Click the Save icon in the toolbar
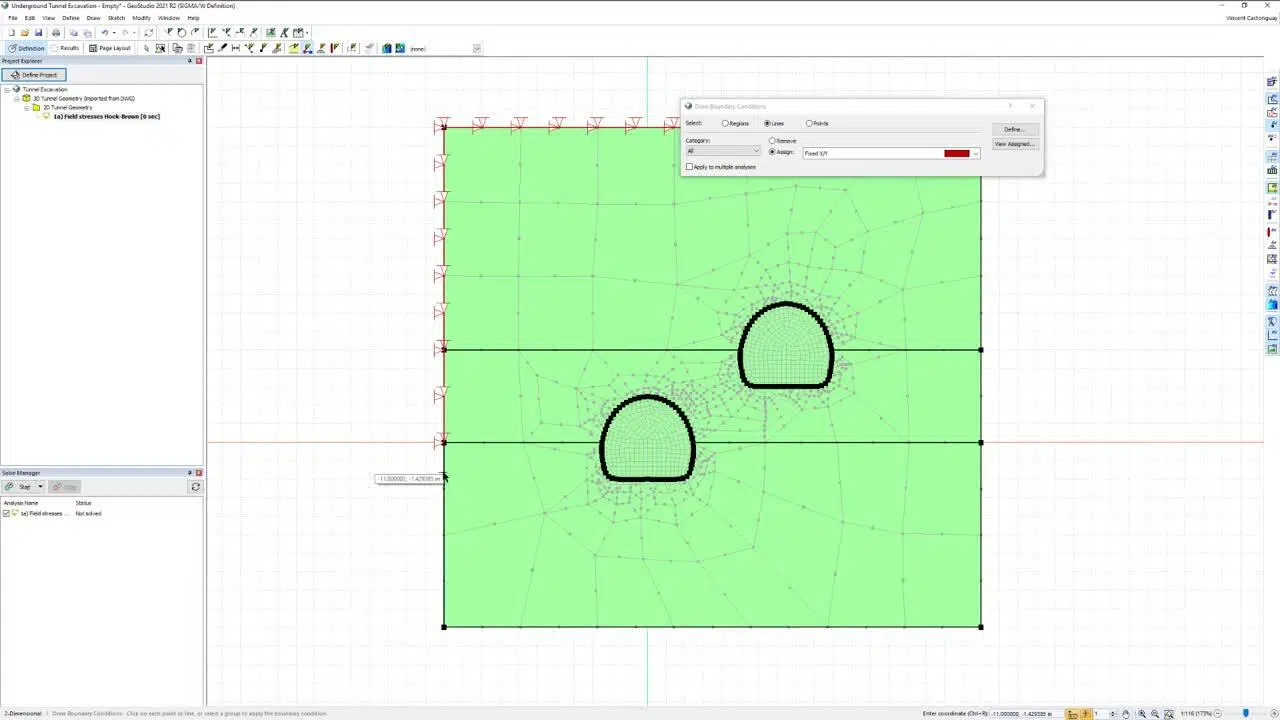The image size is (1280, 720). (x=39, y=32)
